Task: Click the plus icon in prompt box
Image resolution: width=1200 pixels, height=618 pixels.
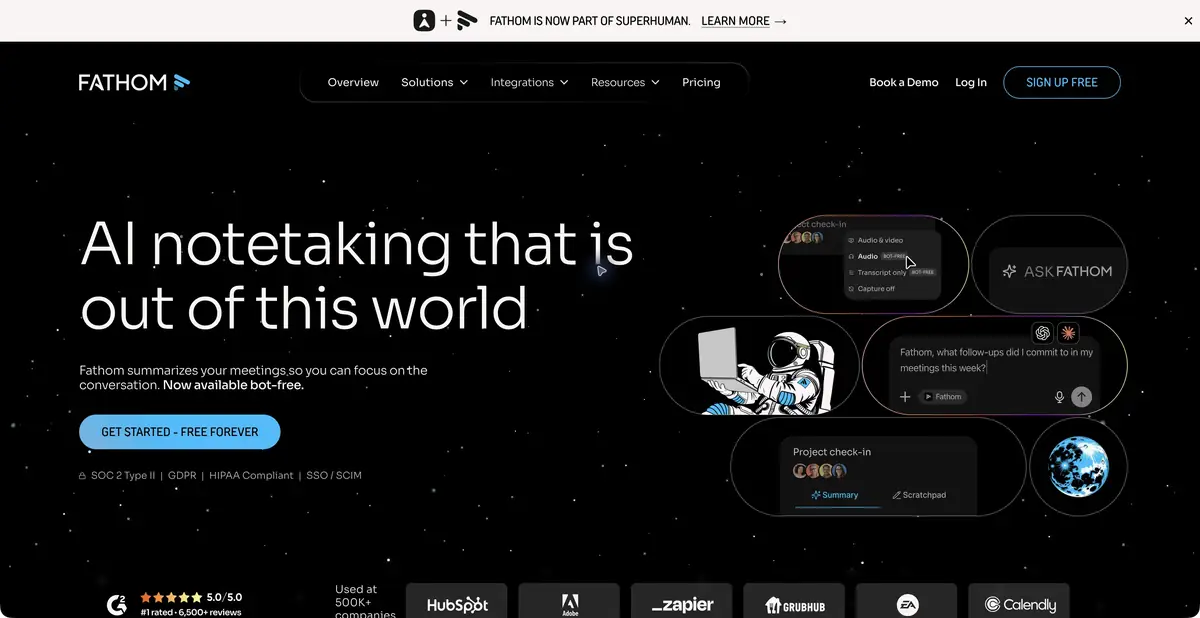Action: coord(905,397)
